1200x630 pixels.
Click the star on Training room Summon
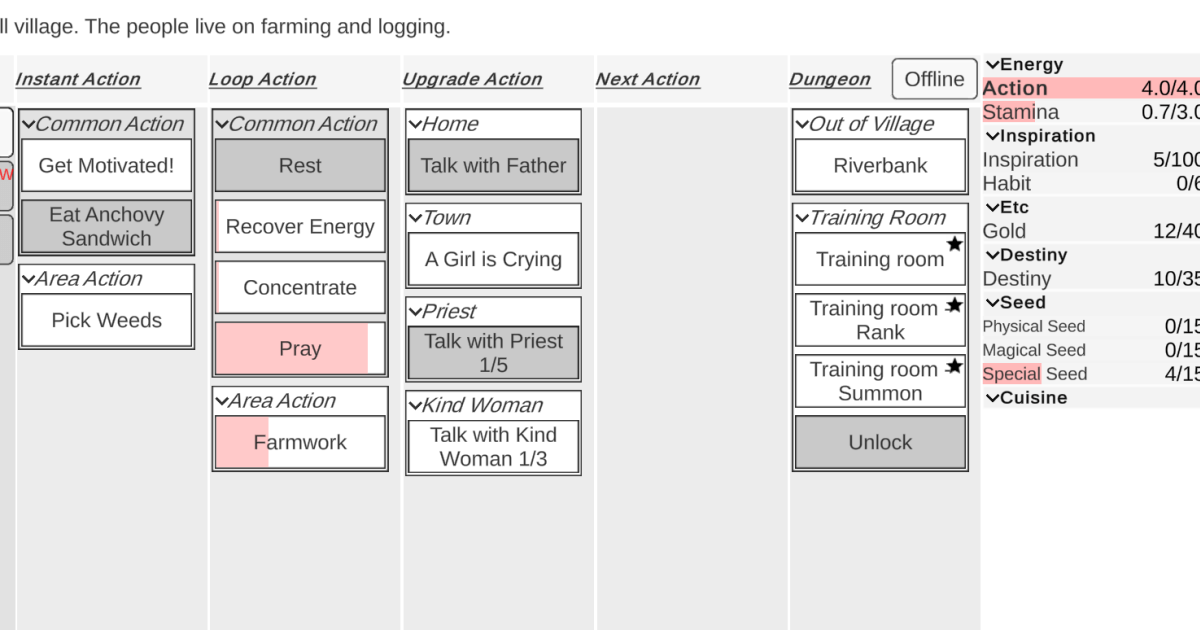[954, 366]
